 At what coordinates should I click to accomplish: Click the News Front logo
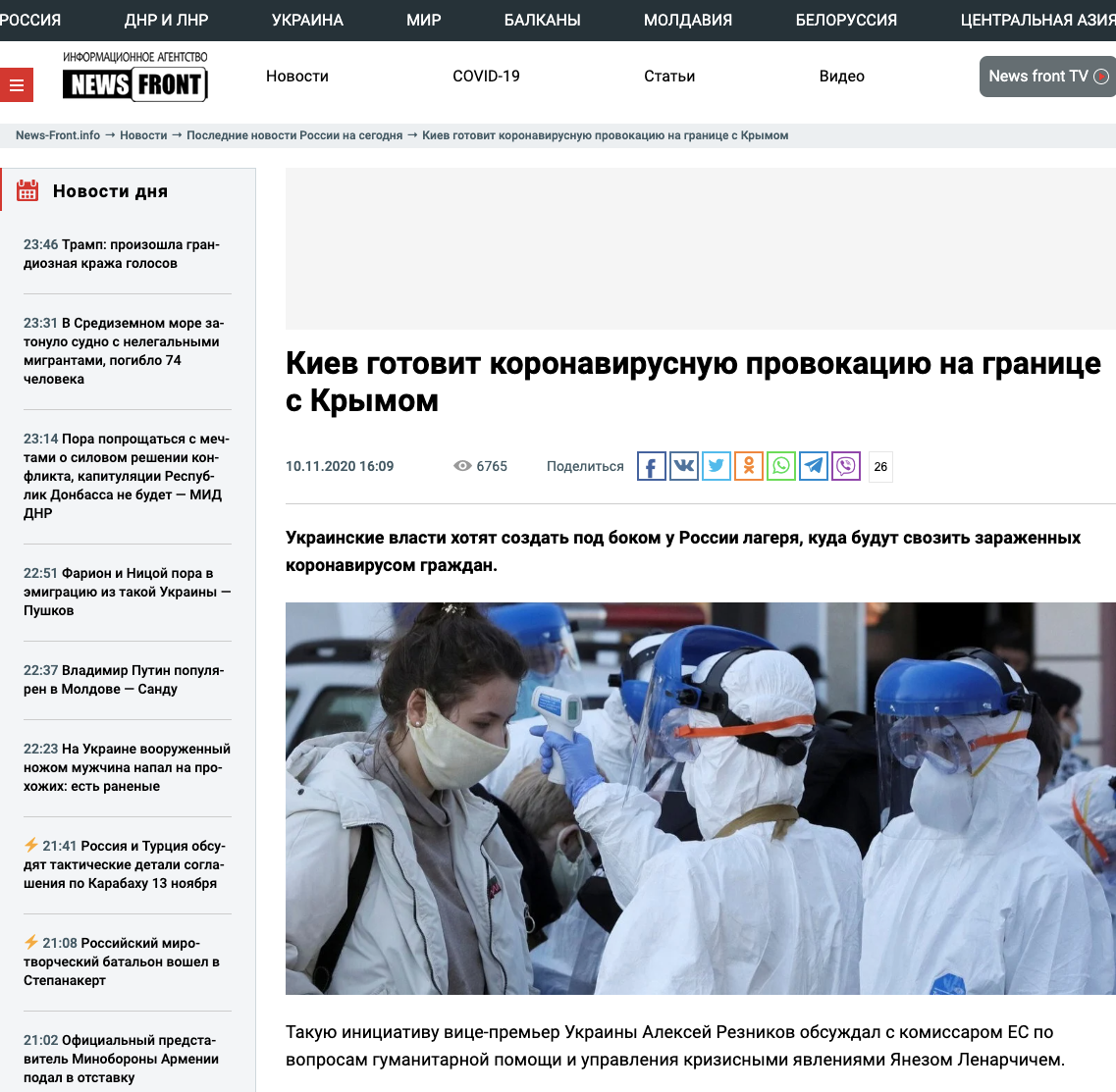pyautogui.click(x=135, y=77)
